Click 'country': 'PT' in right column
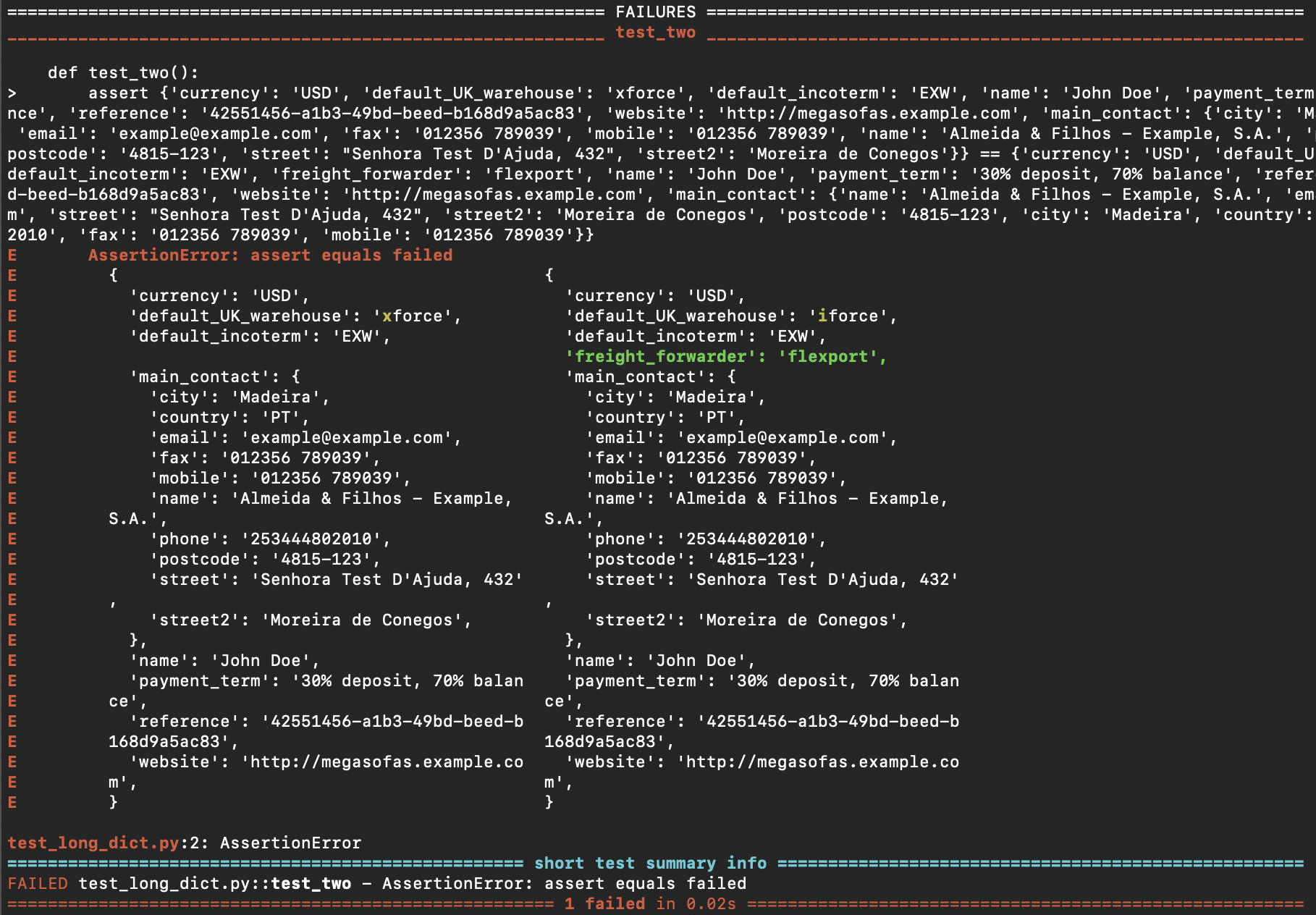 [665, 417]
